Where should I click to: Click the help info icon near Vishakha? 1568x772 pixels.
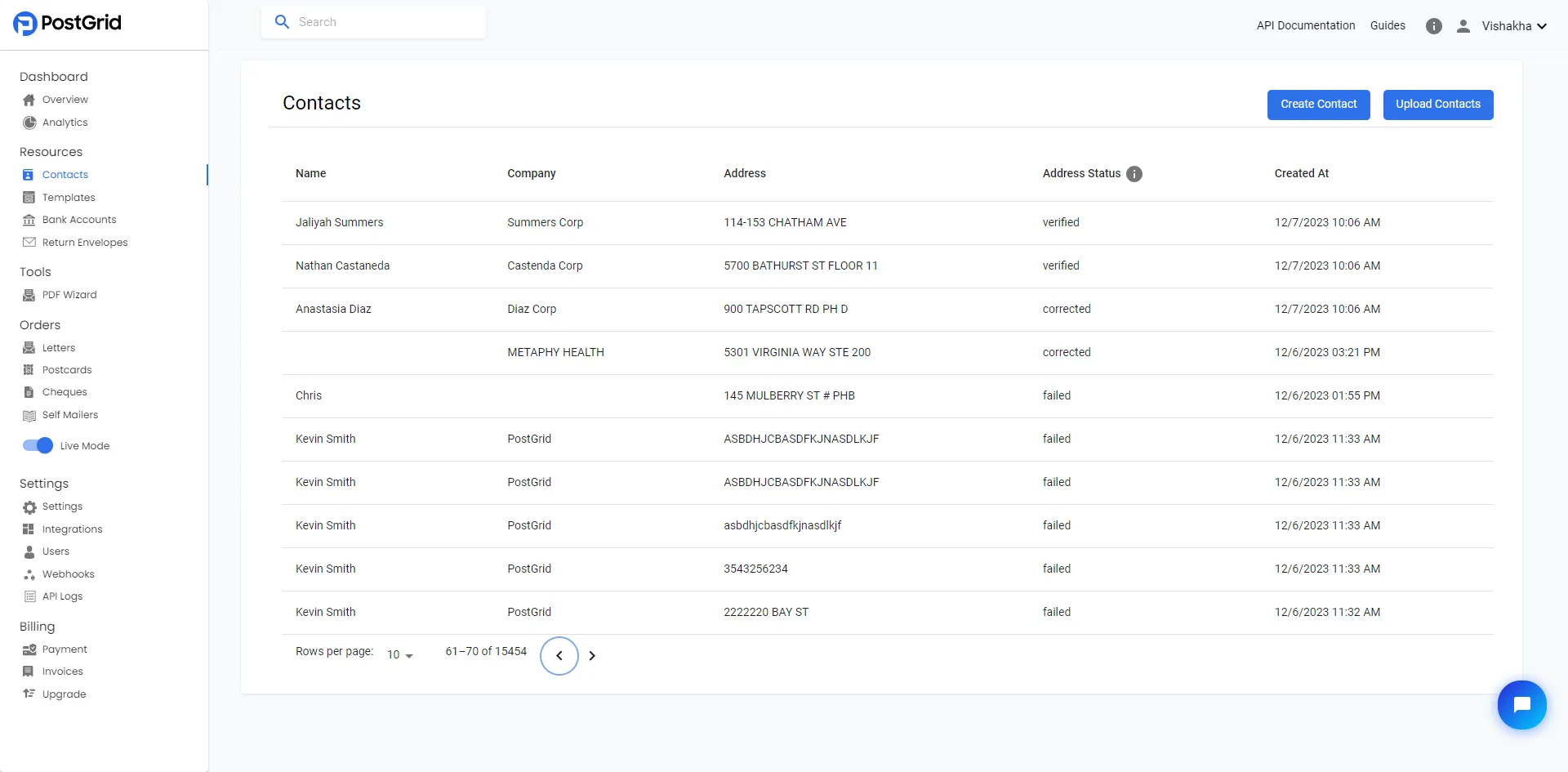(x=1434, y=25)
